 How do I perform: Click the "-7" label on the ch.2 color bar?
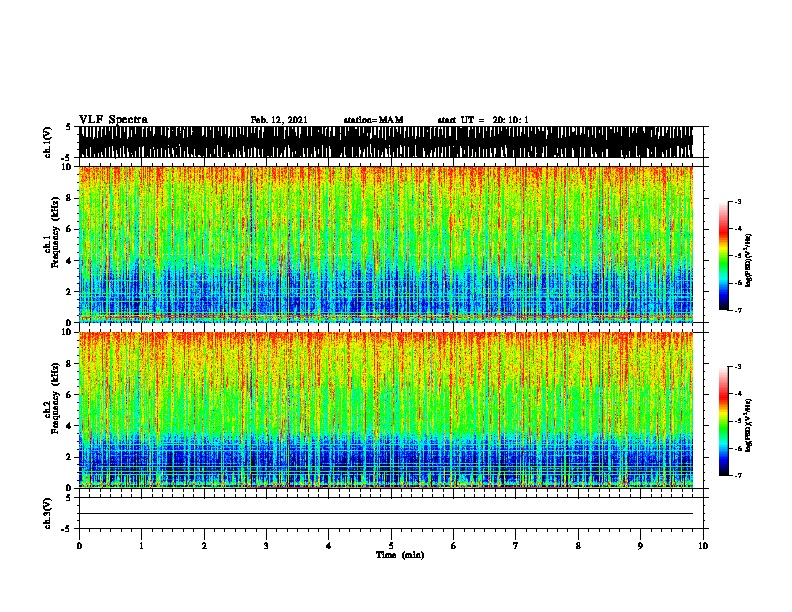point(738,475)
